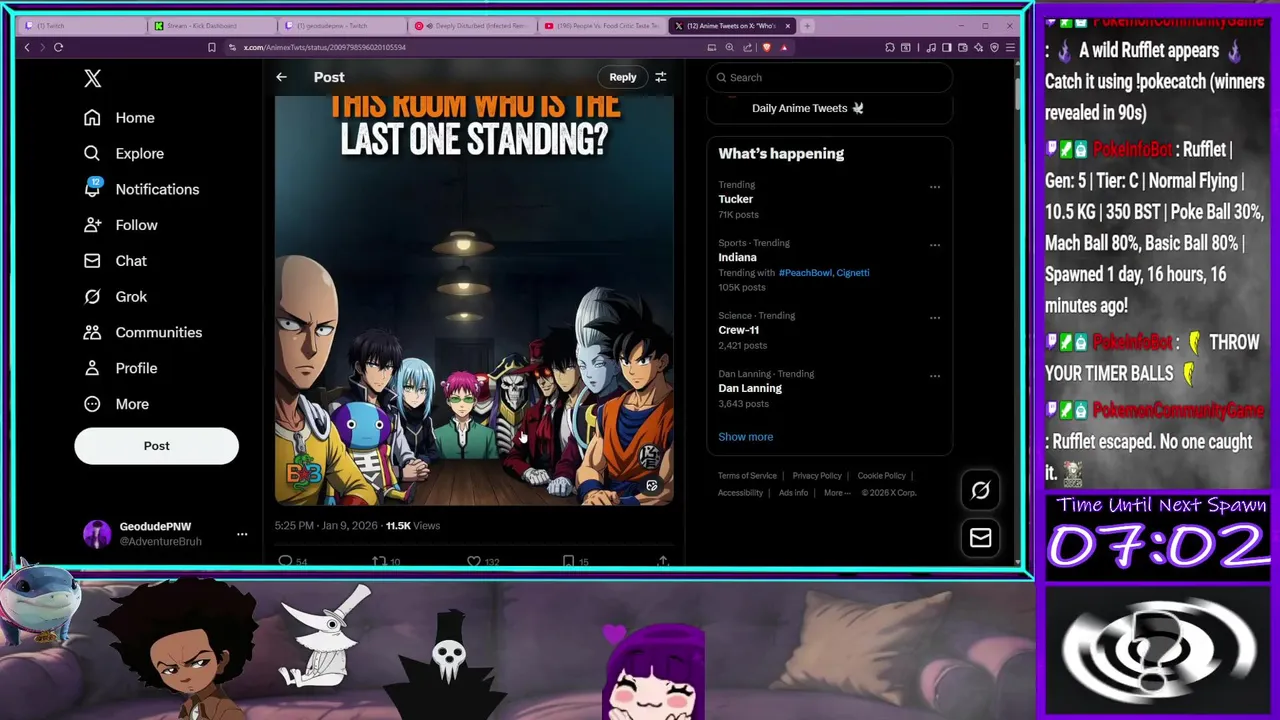
Task: Open a new browser tab with plus
Action: pos(808,26)
